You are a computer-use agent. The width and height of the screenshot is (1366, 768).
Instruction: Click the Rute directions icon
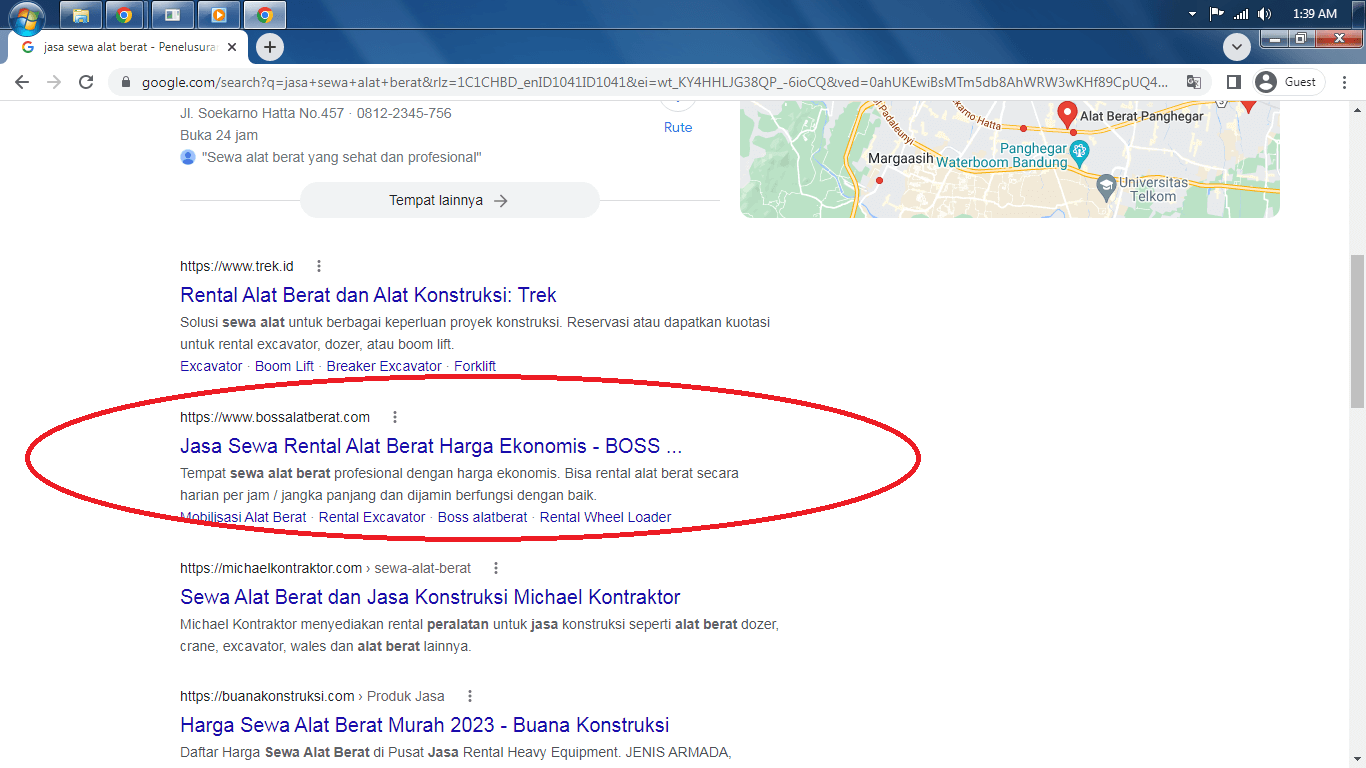[x=678, y=101]
